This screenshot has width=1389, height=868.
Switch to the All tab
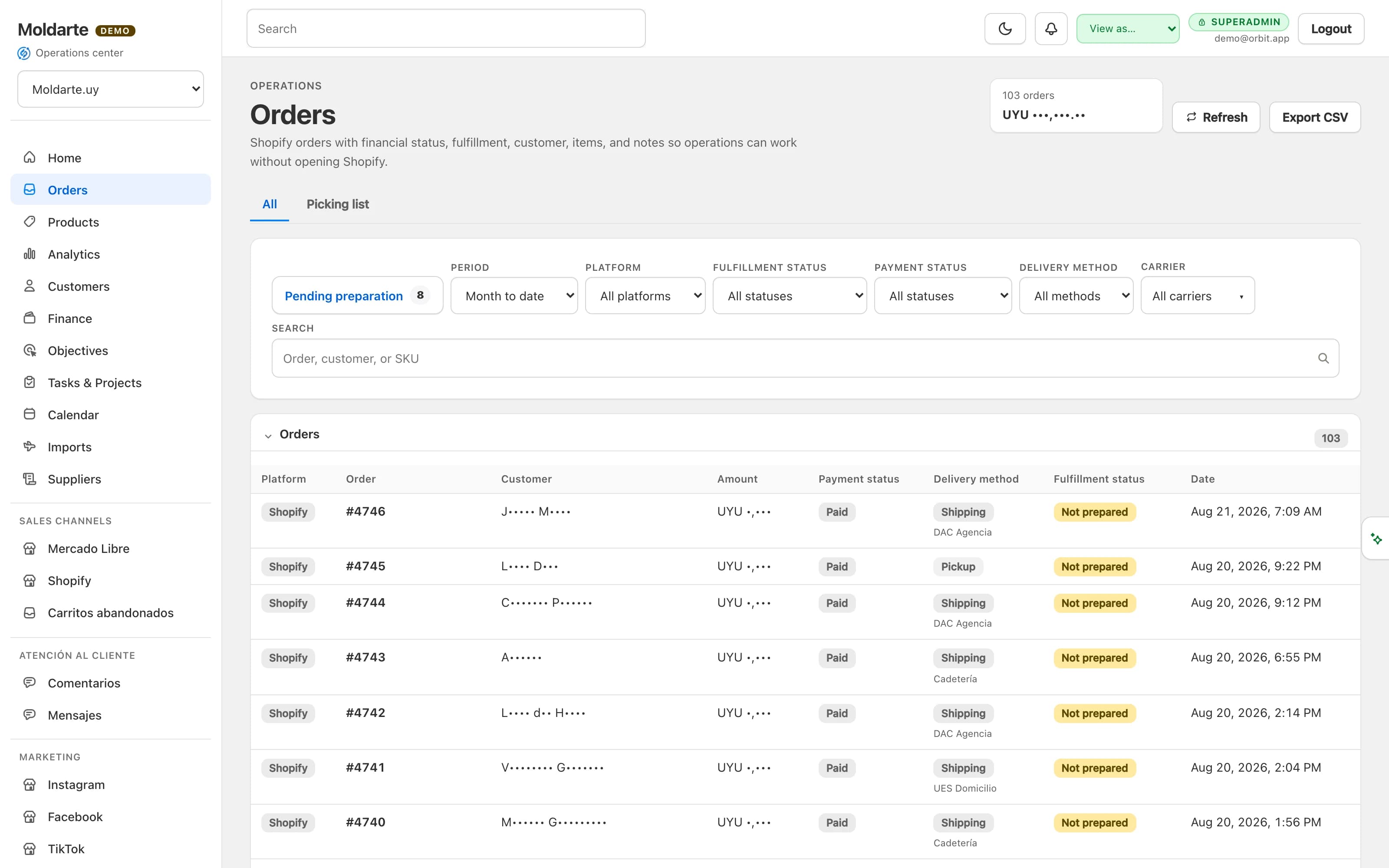[x=269, y=204]
